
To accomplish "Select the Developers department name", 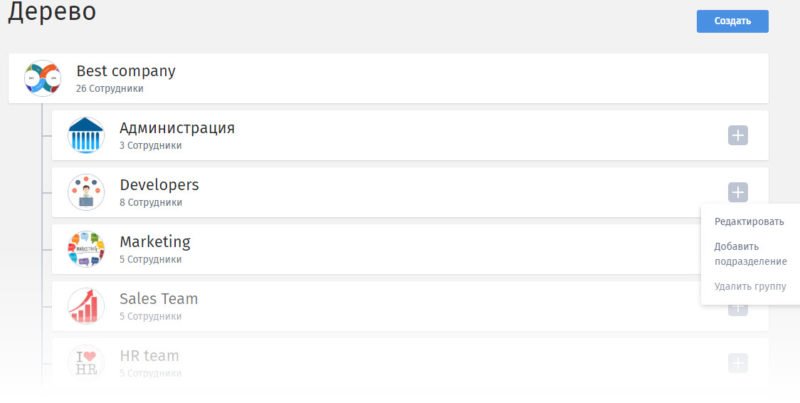I will (159, 185).
